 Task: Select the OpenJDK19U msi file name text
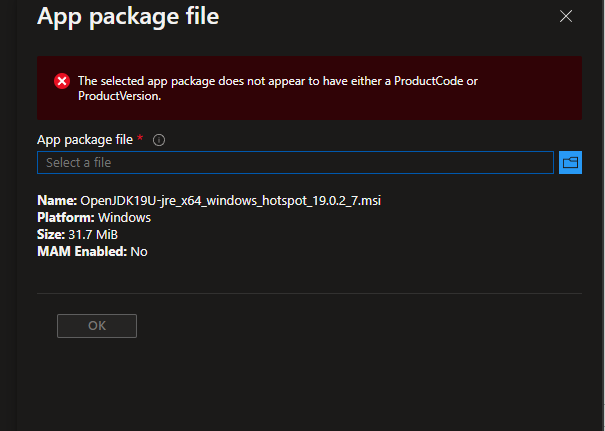pos(230,201)
